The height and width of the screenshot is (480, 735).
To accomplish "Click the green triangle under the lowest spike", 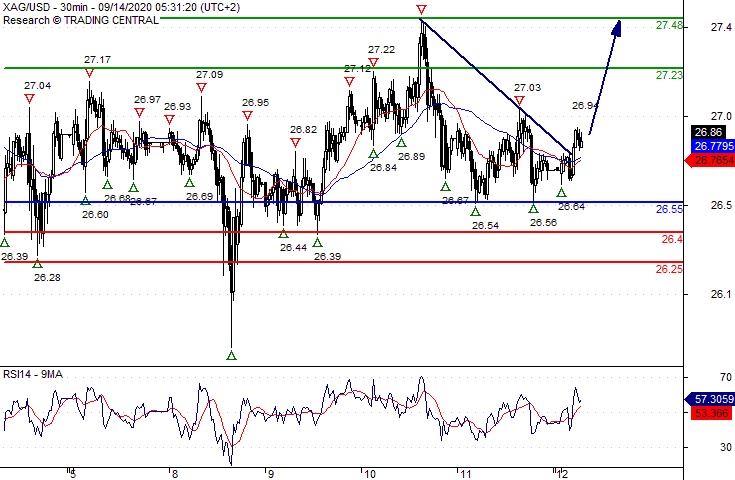I will (232, 355).
